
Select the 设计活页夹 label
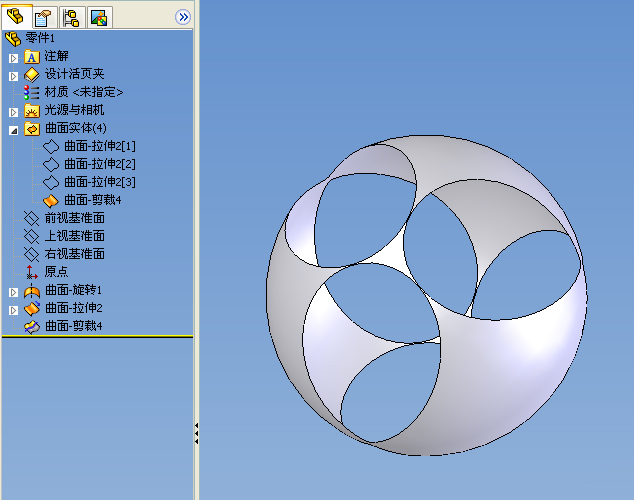74,74
